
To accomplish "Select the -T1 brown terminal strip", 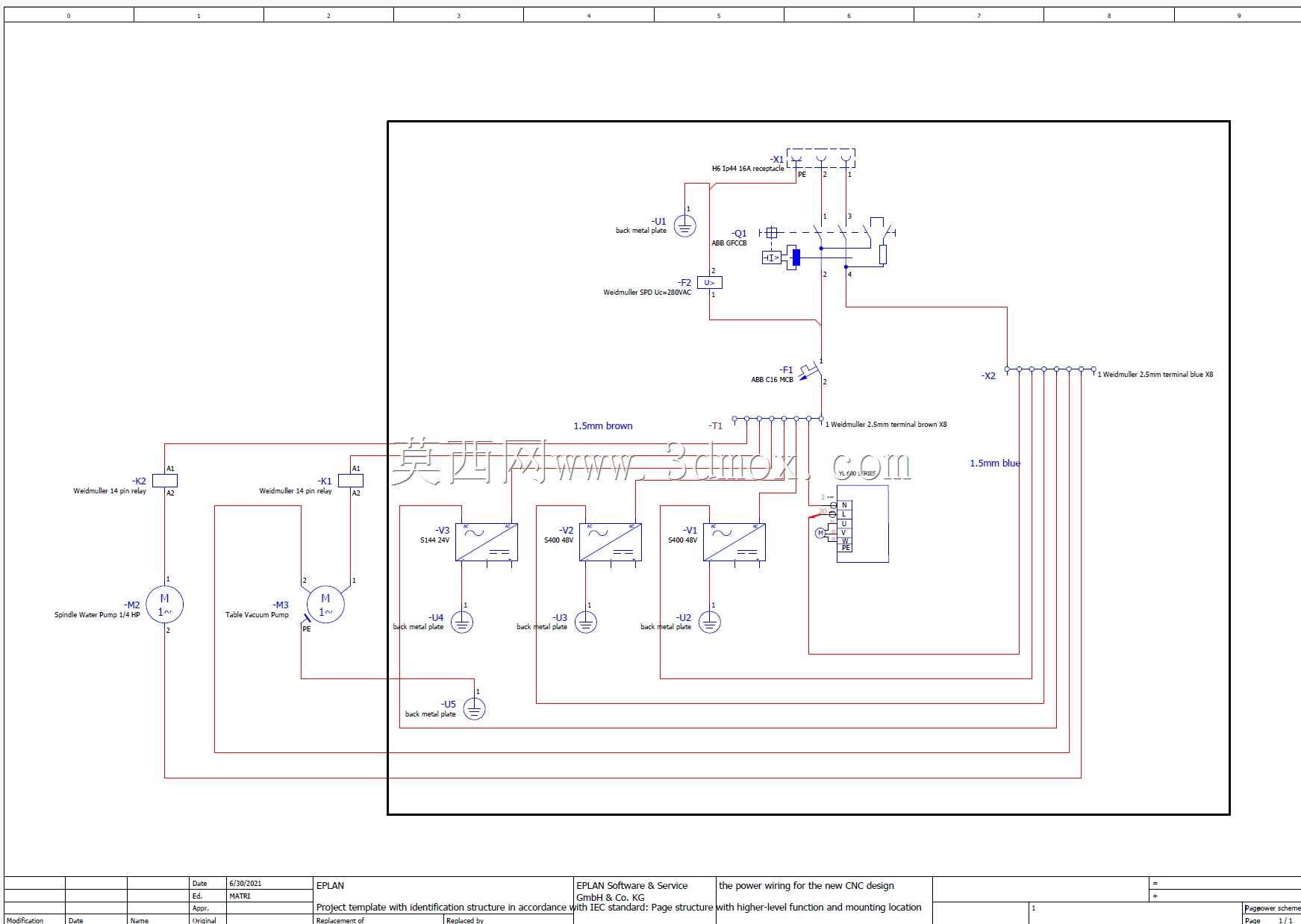I will (x=777, y=419).
